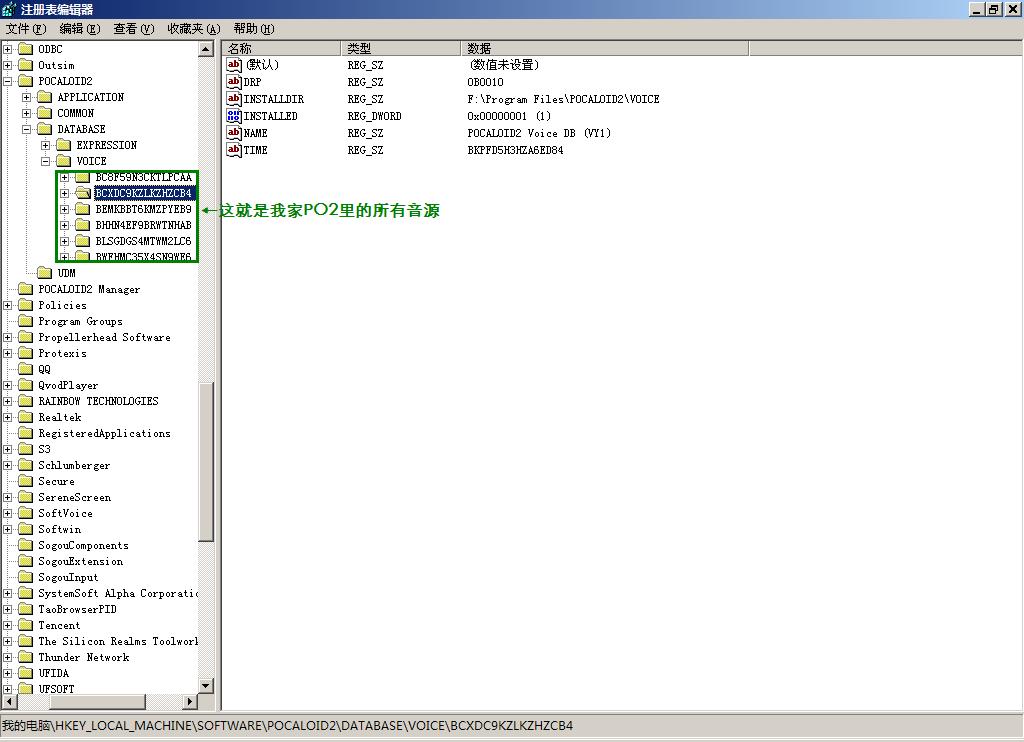The image size is (1024, 742).
Task: Click the NAME string value icon
Action: 234,133
